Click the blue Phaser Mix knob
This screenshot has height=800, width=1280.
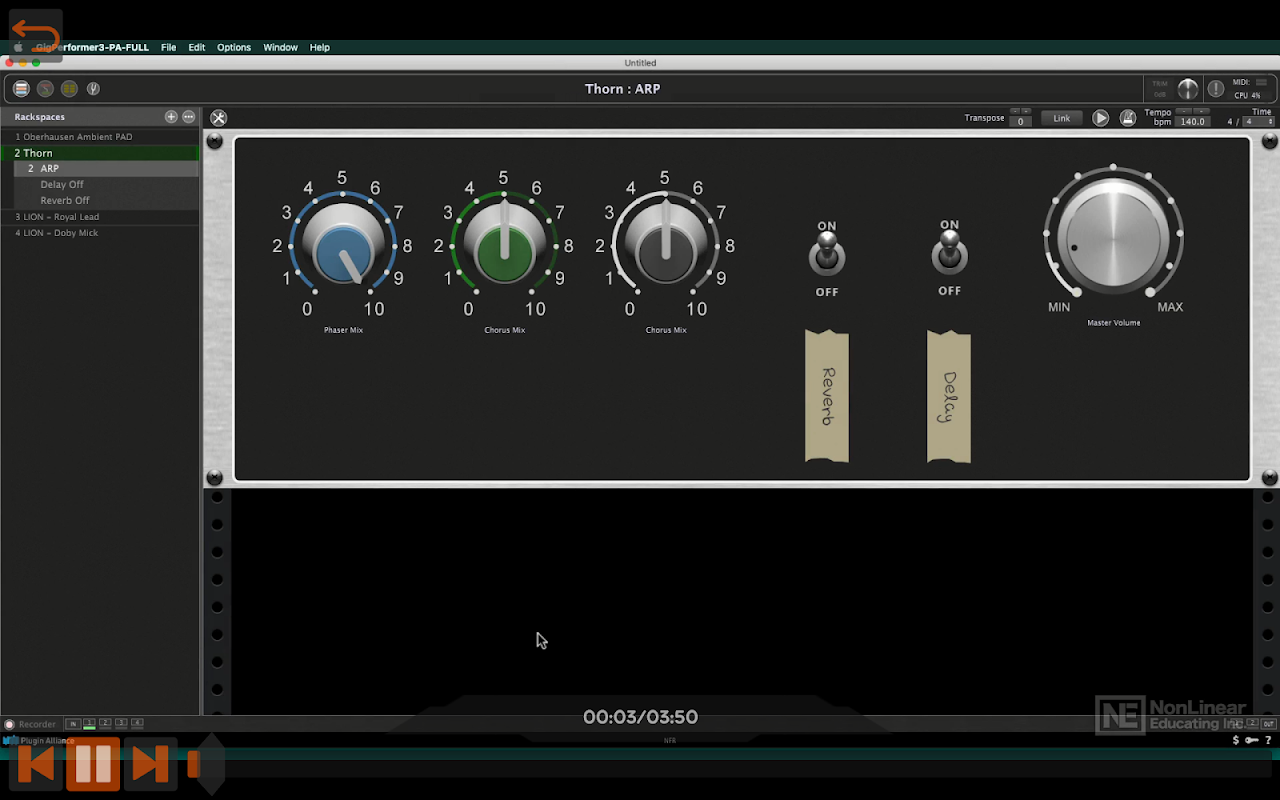point(343,246)
